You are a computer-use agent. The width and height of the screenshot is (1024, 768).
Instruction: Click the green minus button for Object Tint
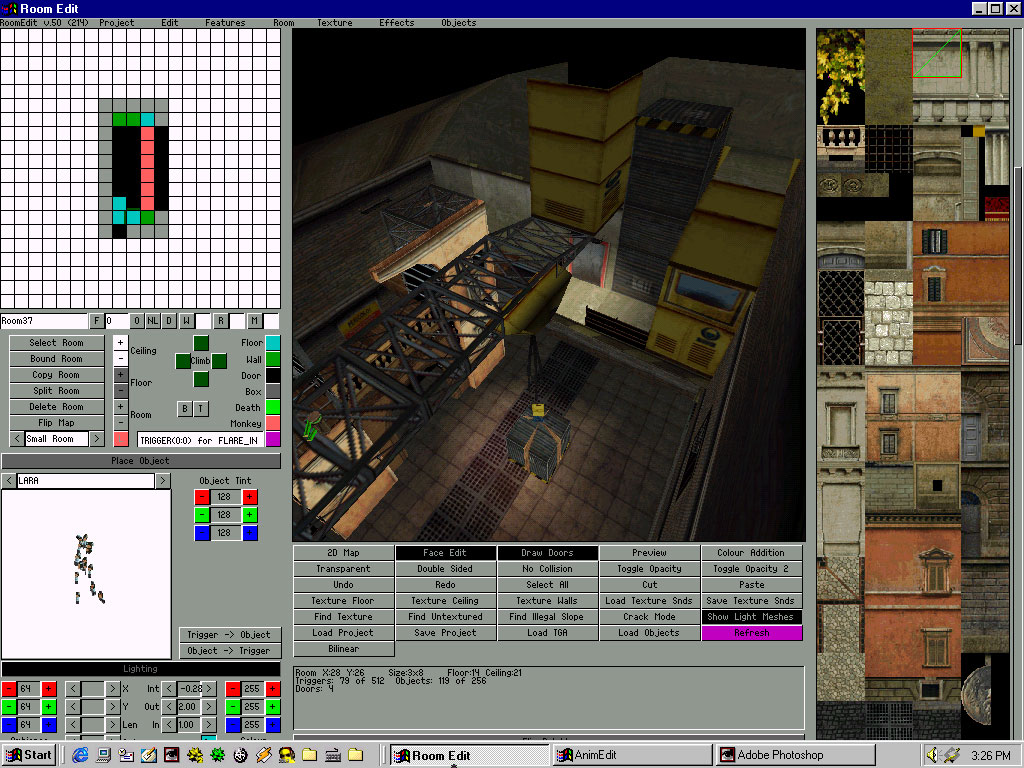tap(202, 515)
